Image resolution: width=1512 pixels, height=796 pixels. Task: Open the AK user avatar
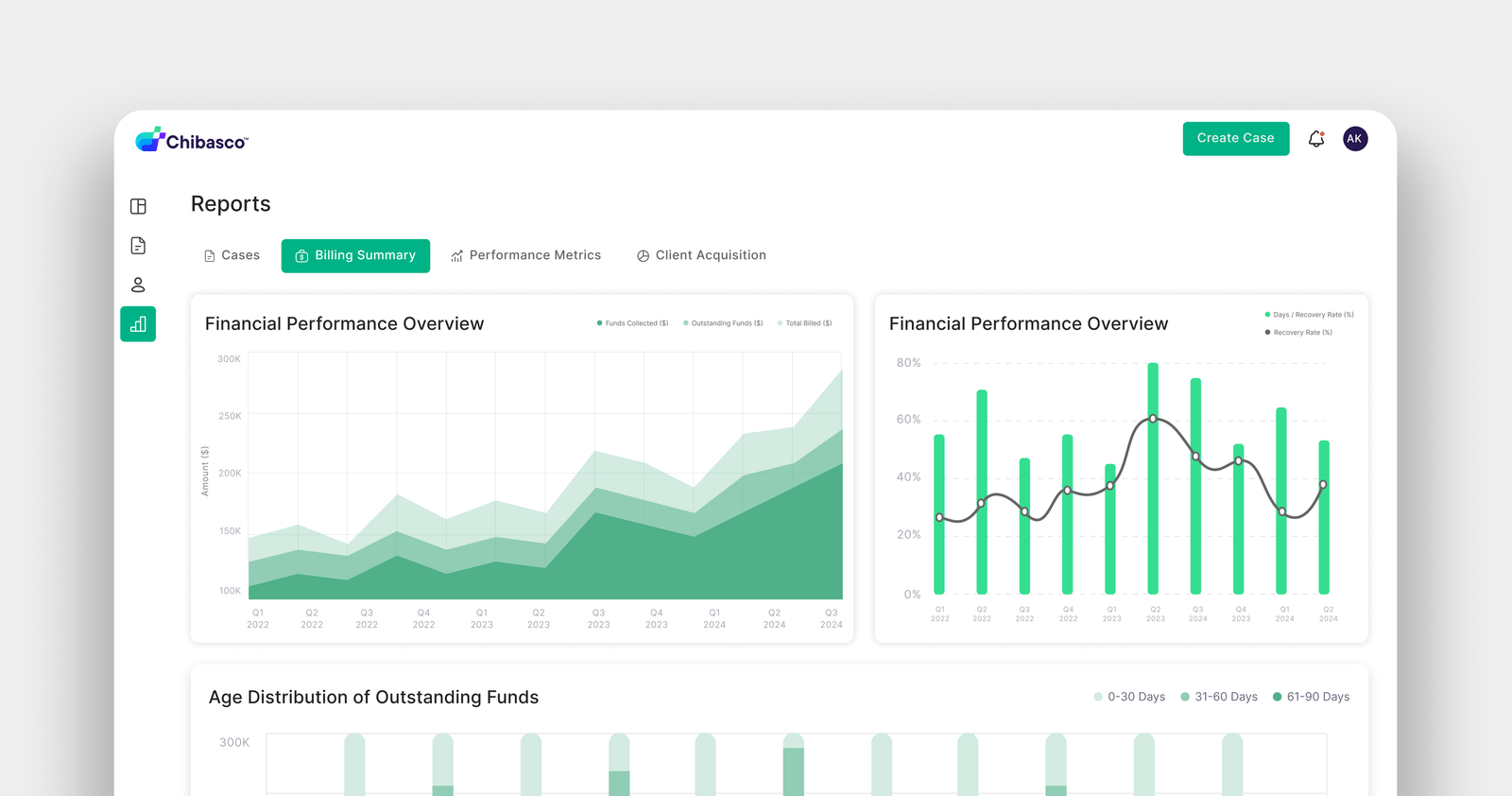click(x=1355, y=139)
